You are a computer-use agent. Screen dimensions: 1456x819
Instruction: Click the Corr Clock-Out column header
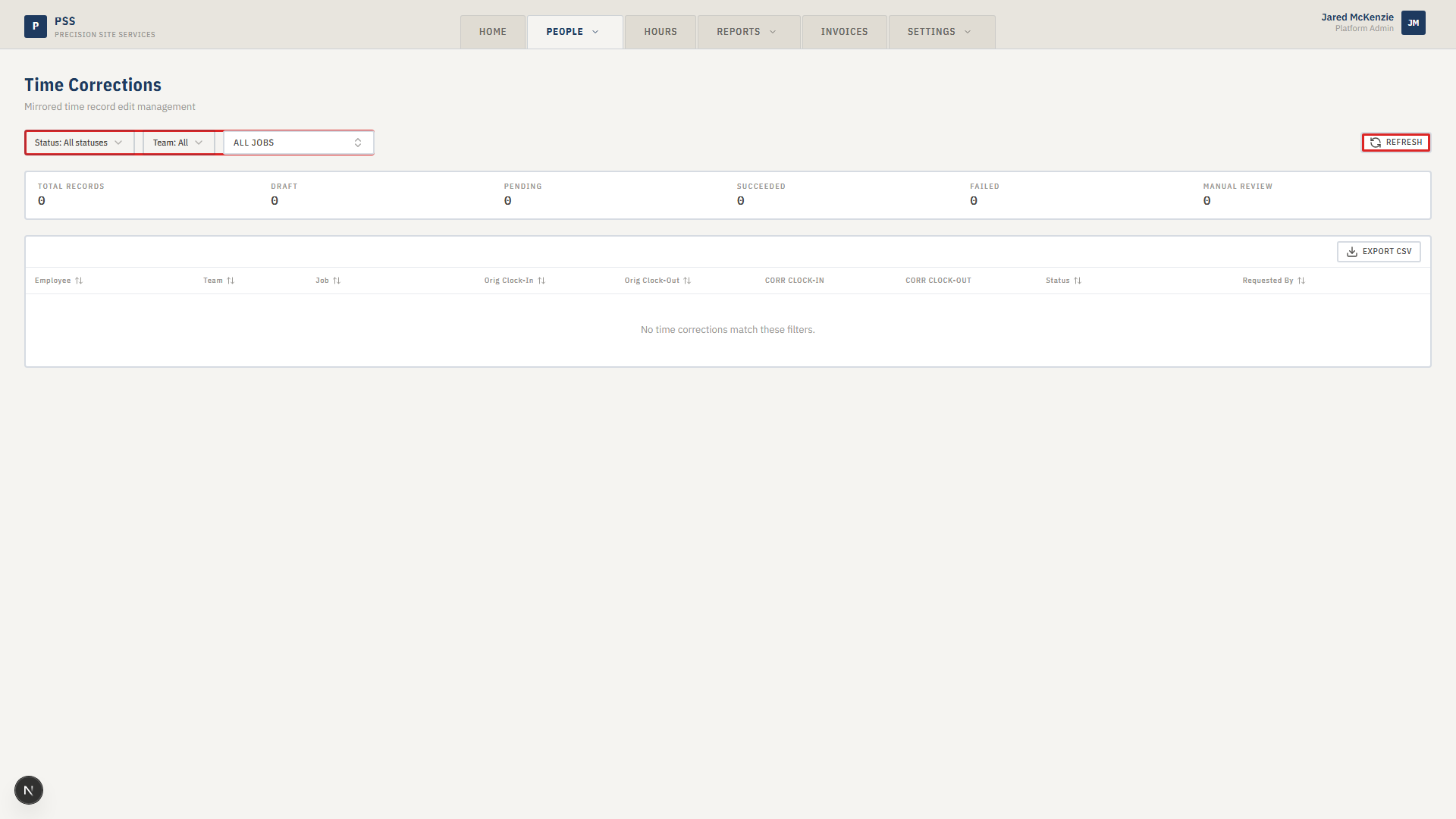(x=938, y=281)
